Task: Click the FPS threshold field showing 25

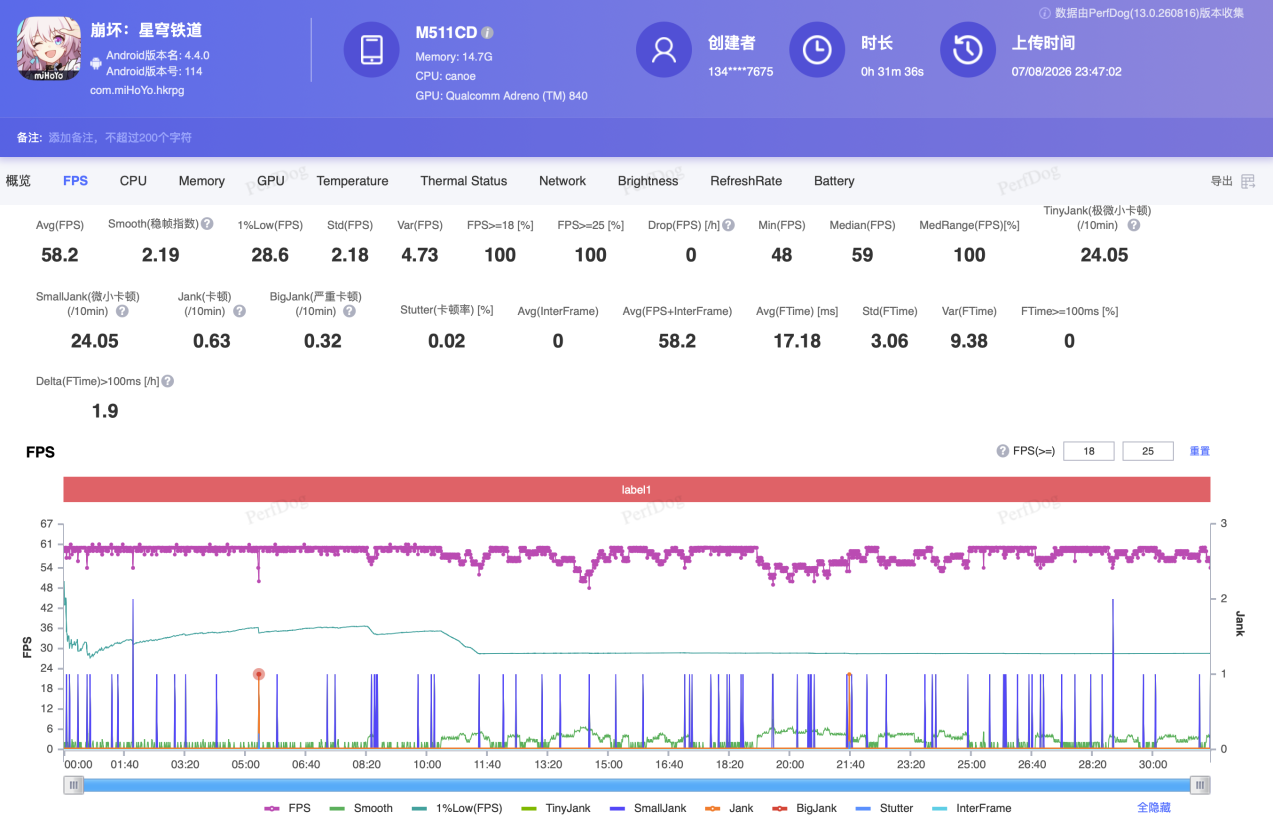Action: (1148, 451)
